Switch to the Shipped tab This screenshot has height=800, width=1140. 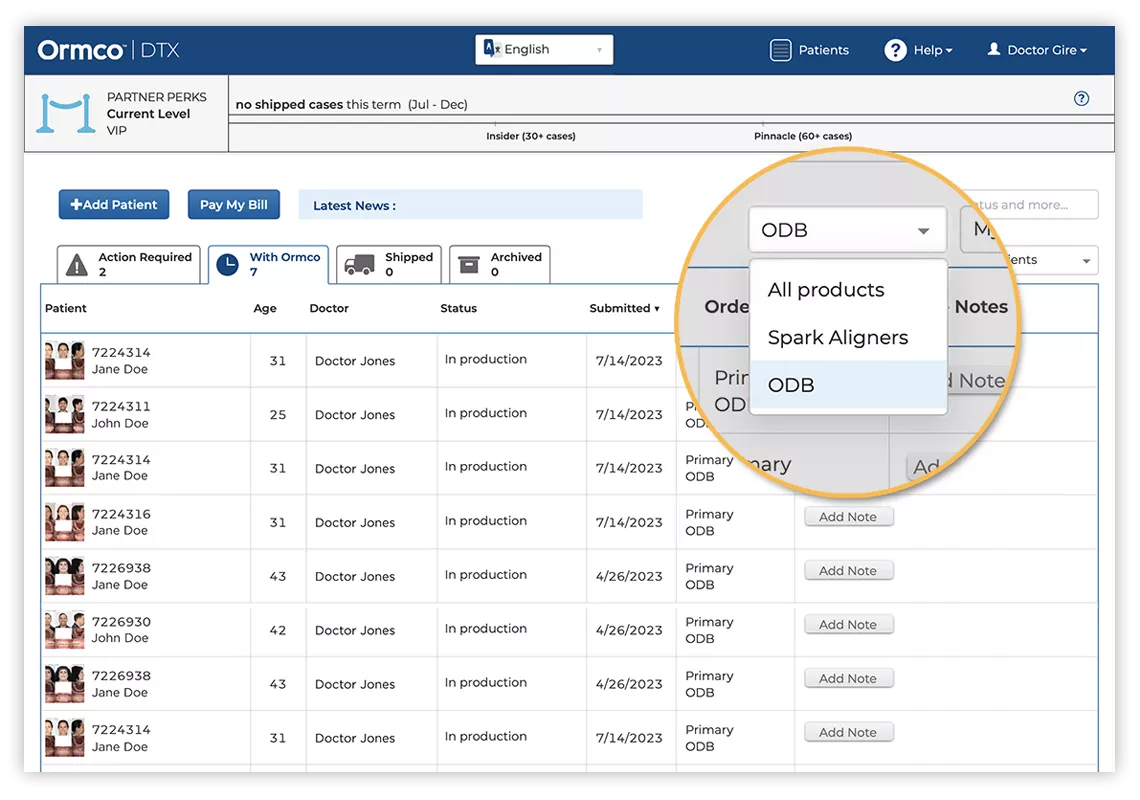click(x=389, y=264)
